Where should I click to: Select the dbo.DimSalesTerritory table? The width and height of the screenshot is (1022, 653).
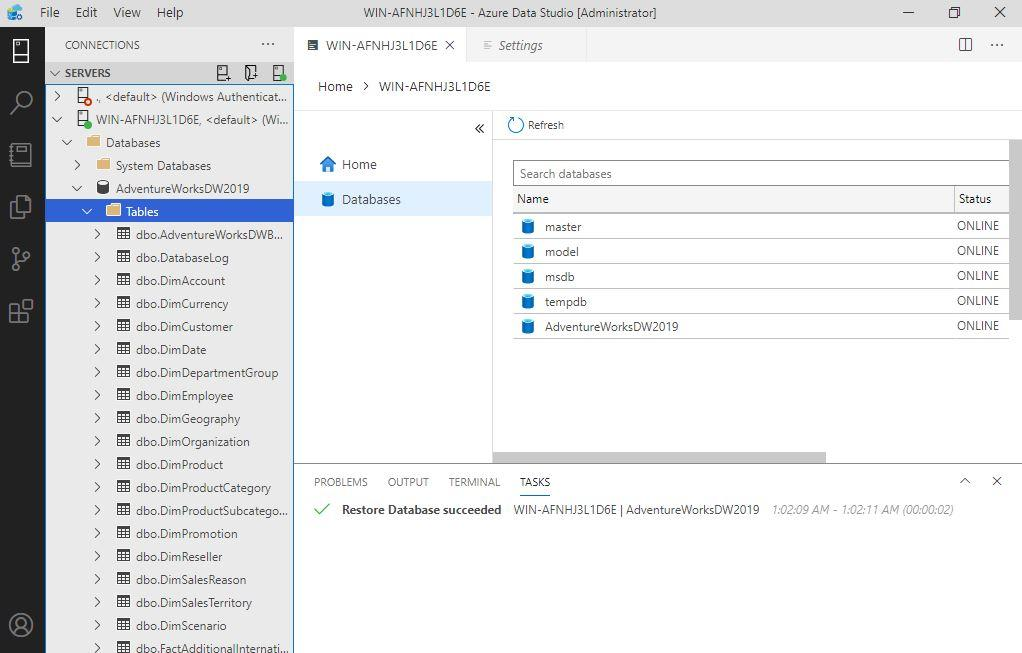169,602
